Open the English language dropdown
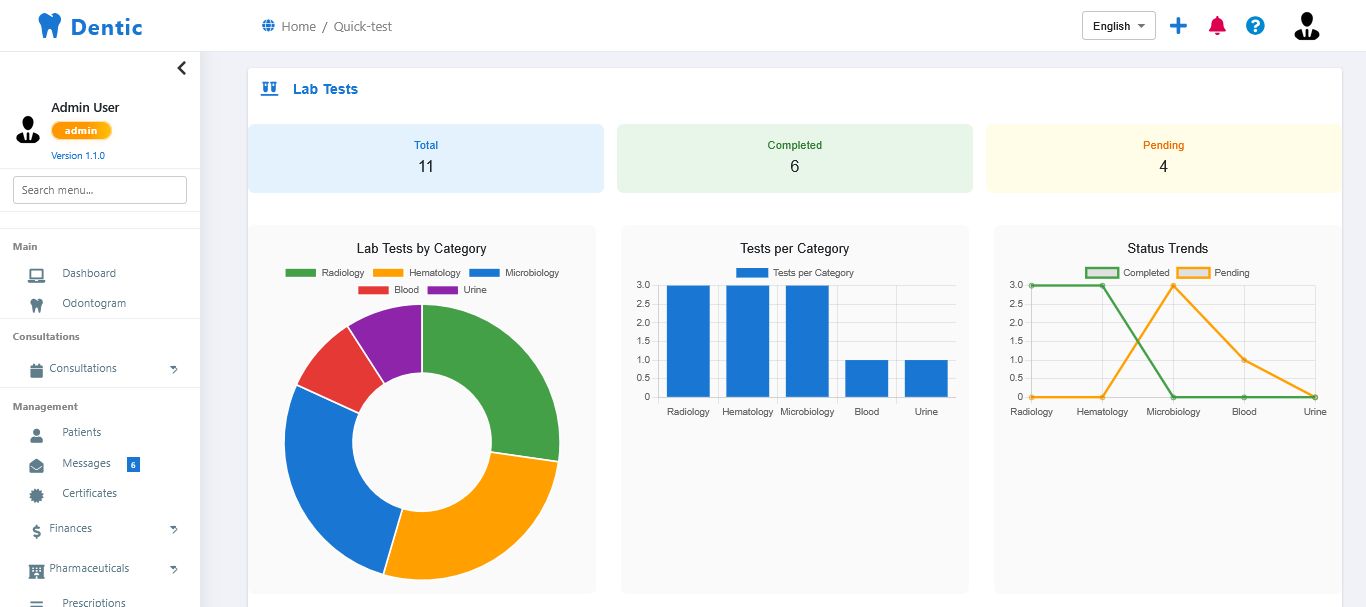Viewport: 1366px width, 607px height. pos(1118,26)
